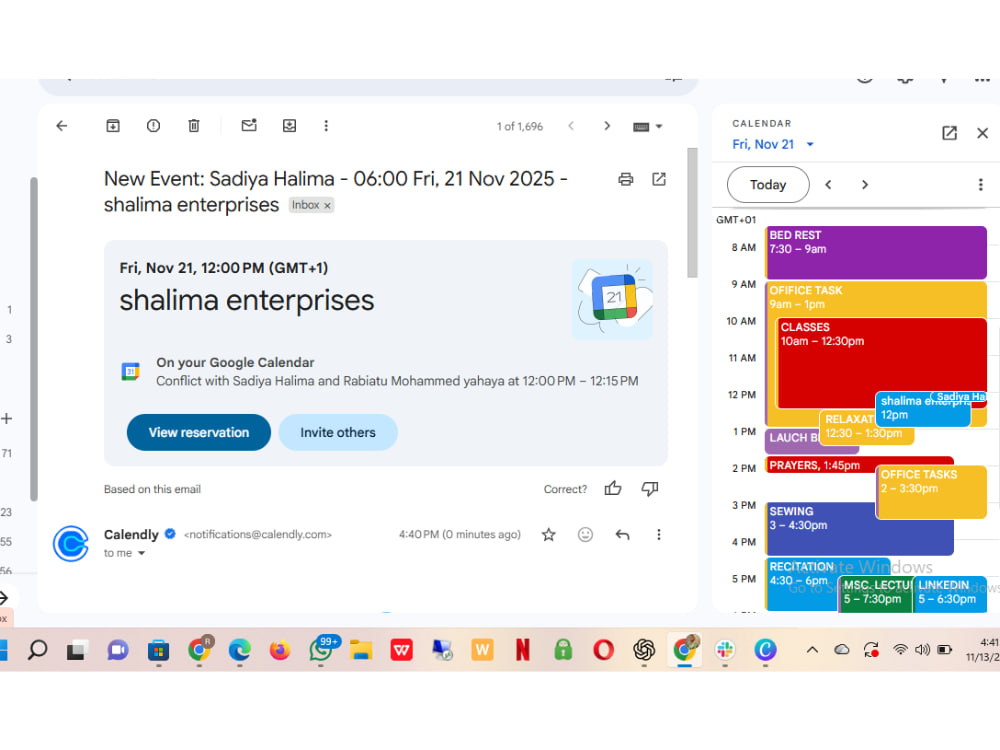This screenshot has height=750, width=1000.
Task: Open the PRAYERS 1:45pm event
Action: coord(820,464)
